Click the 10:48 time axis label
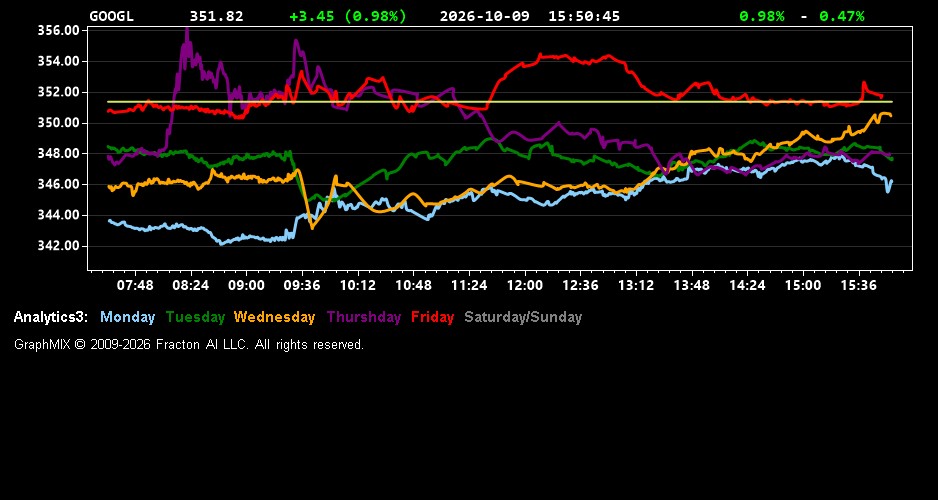The width and height of the screenshot is (938, 500). point(413,285)
